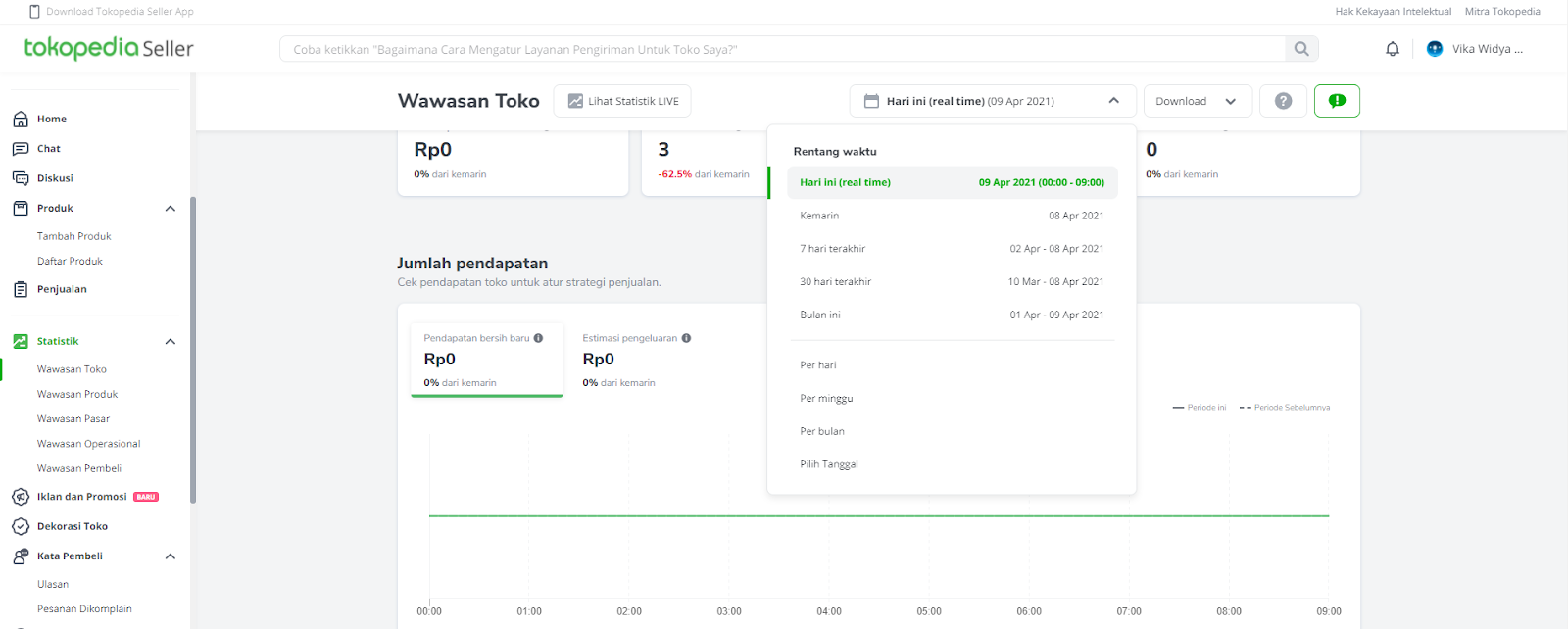Collapse the Kata Pembeli sidebar section
The height and width of the screenshot is (629, 1568).
pos(171,556)
